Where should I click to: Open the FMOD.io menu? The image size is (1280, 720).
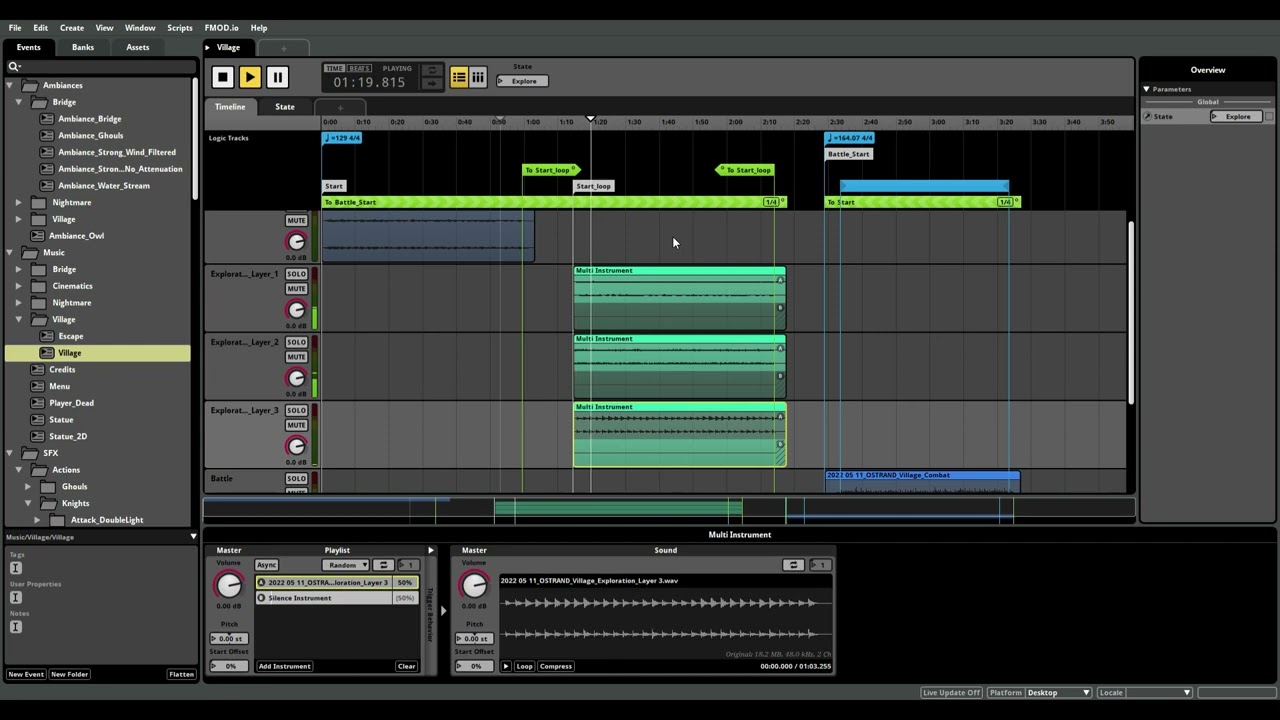pos(221,28)
